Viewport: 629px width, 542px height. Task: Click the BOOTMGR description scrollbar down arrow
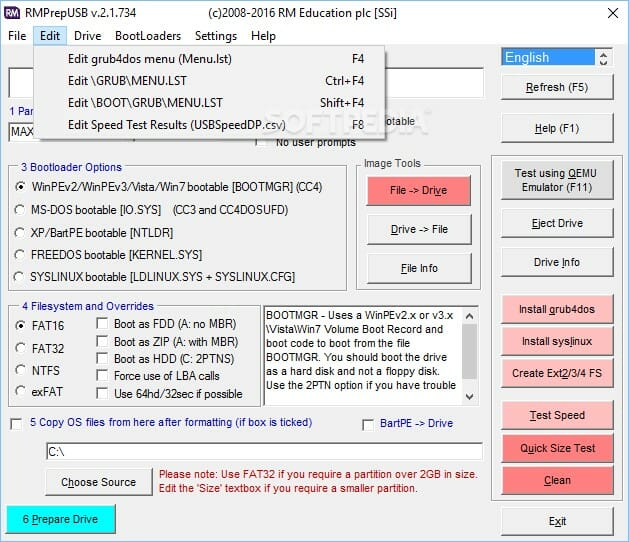point(469,396)
